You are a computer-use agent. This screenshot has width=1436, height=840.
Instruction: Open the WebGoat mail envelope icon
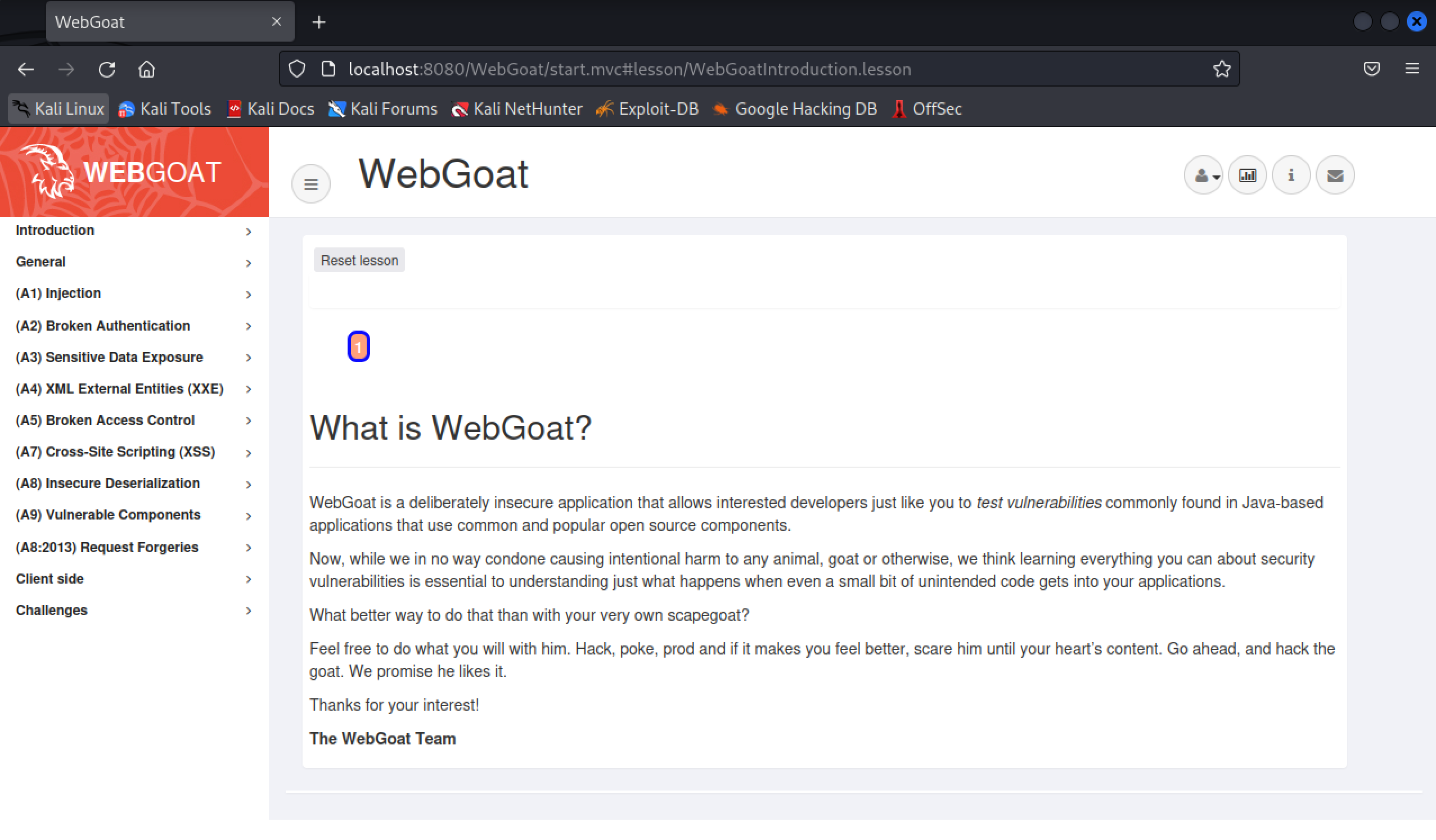(1335, 175)
